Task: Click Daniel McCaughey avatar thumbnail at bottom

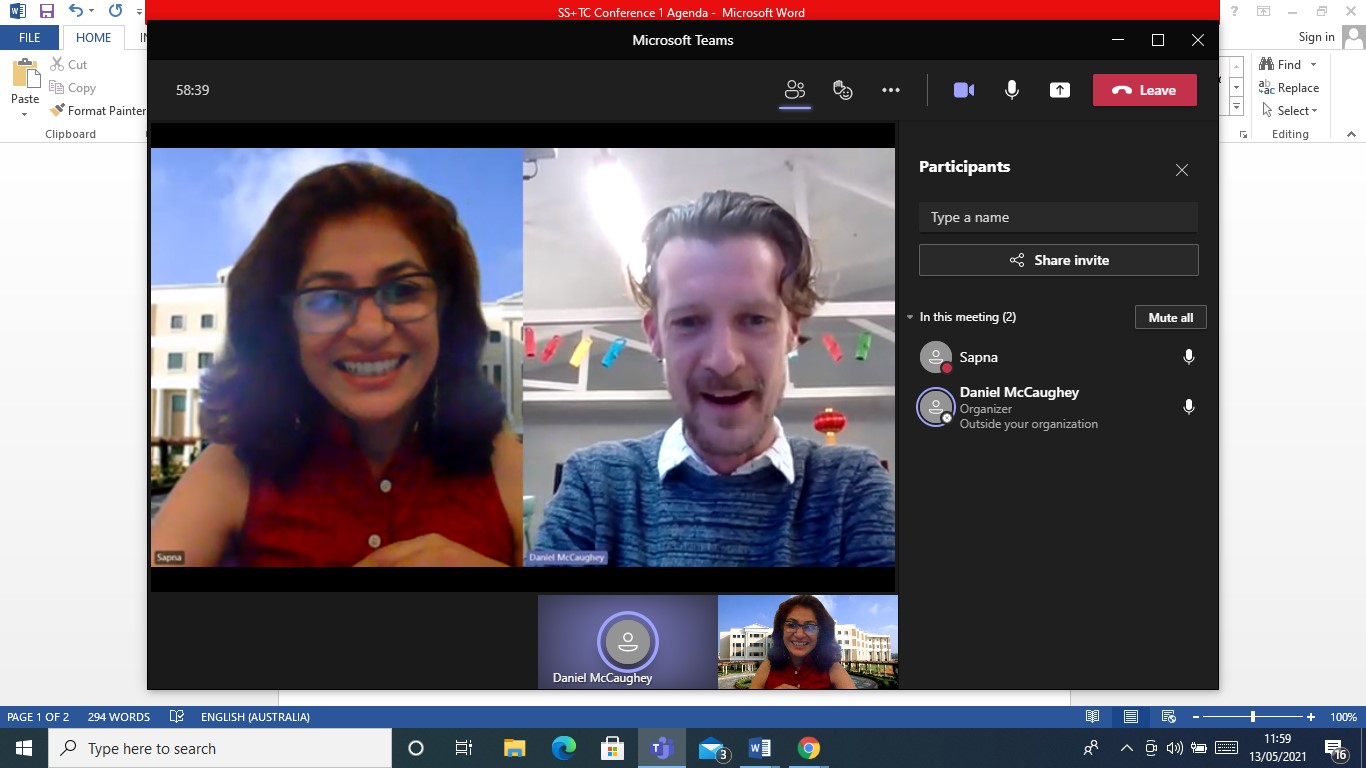Action: 628,640
